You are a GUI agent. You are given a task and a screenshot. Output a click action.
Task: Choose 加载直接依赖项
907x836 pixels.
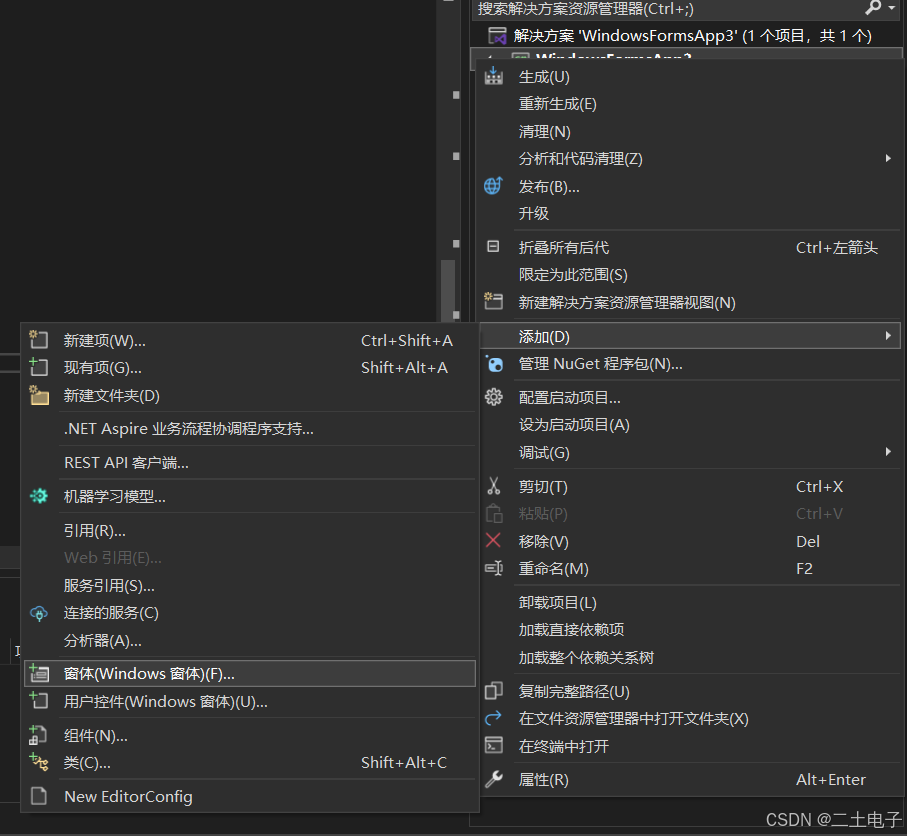[690, 629]
